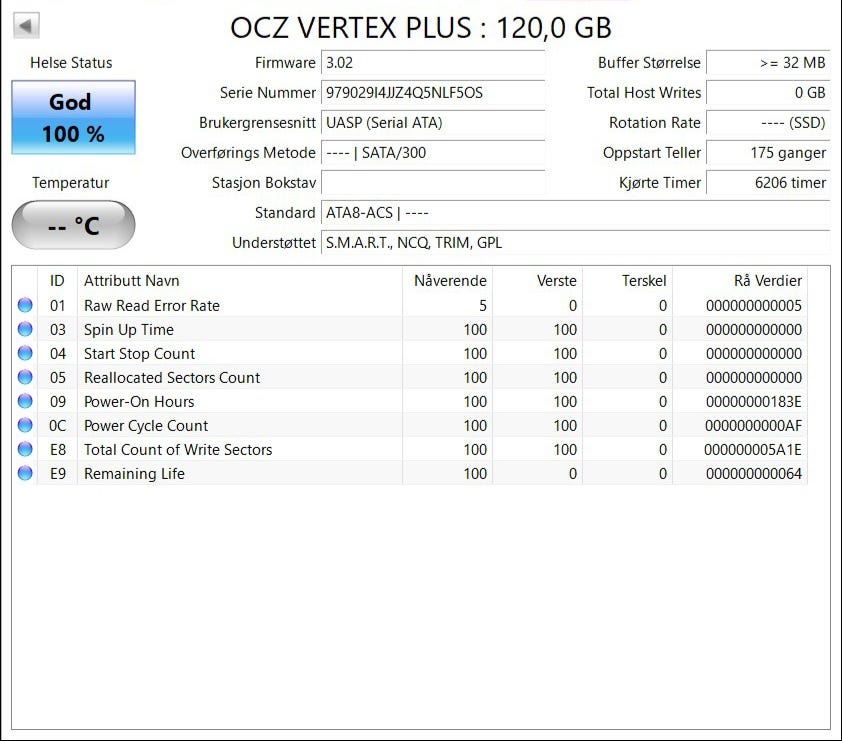This screenshot has height=741, width=842.
Task: Click the Buffer Størrelse value >= 32 MB
Action: click(768, 63)
